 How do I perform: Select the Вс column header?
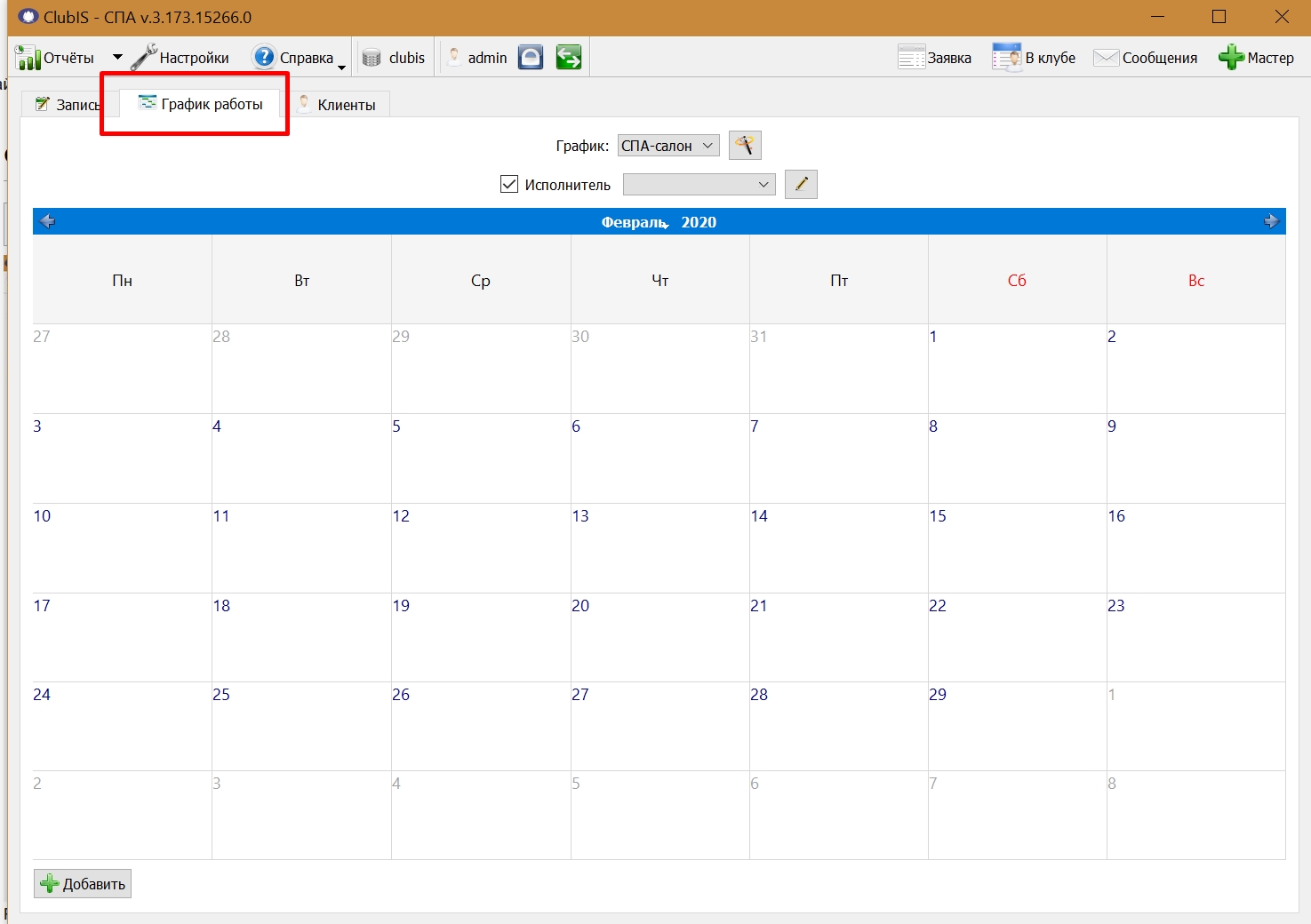[x=1196, y=280]
